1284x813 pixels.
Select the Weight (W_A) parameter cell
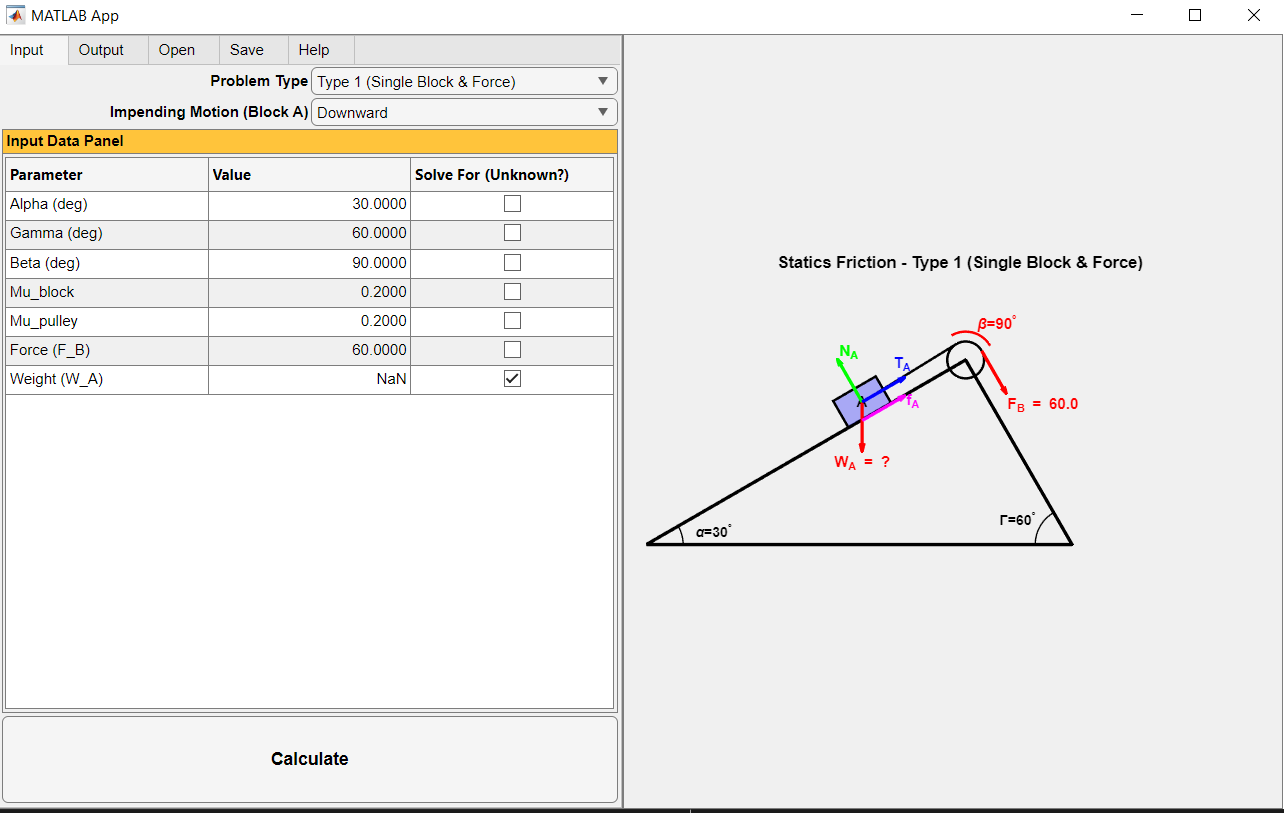pyautogui.click(x=107, y=379)
